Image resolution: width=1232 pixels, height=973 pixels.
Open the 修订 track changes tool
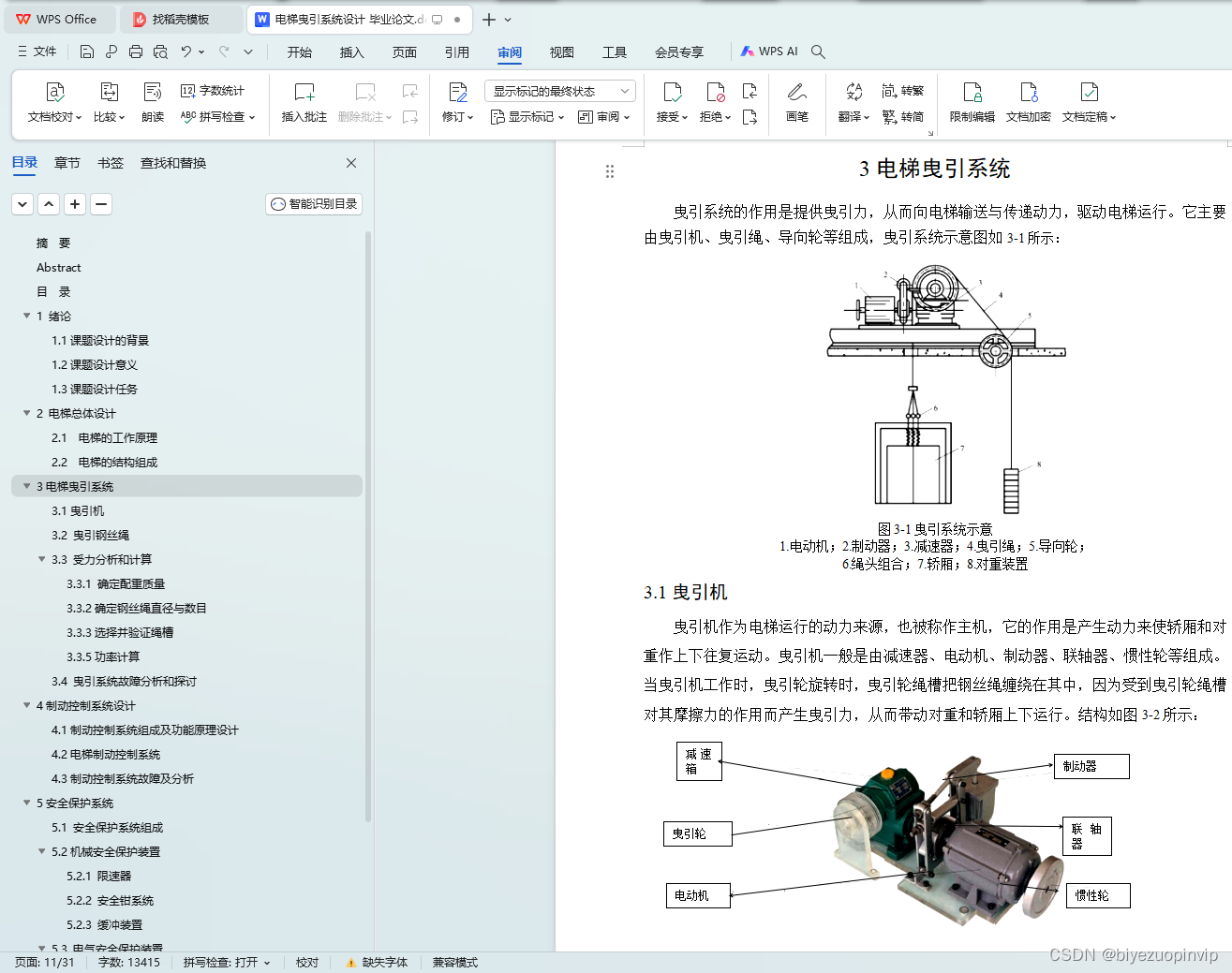tap(457, 103)
